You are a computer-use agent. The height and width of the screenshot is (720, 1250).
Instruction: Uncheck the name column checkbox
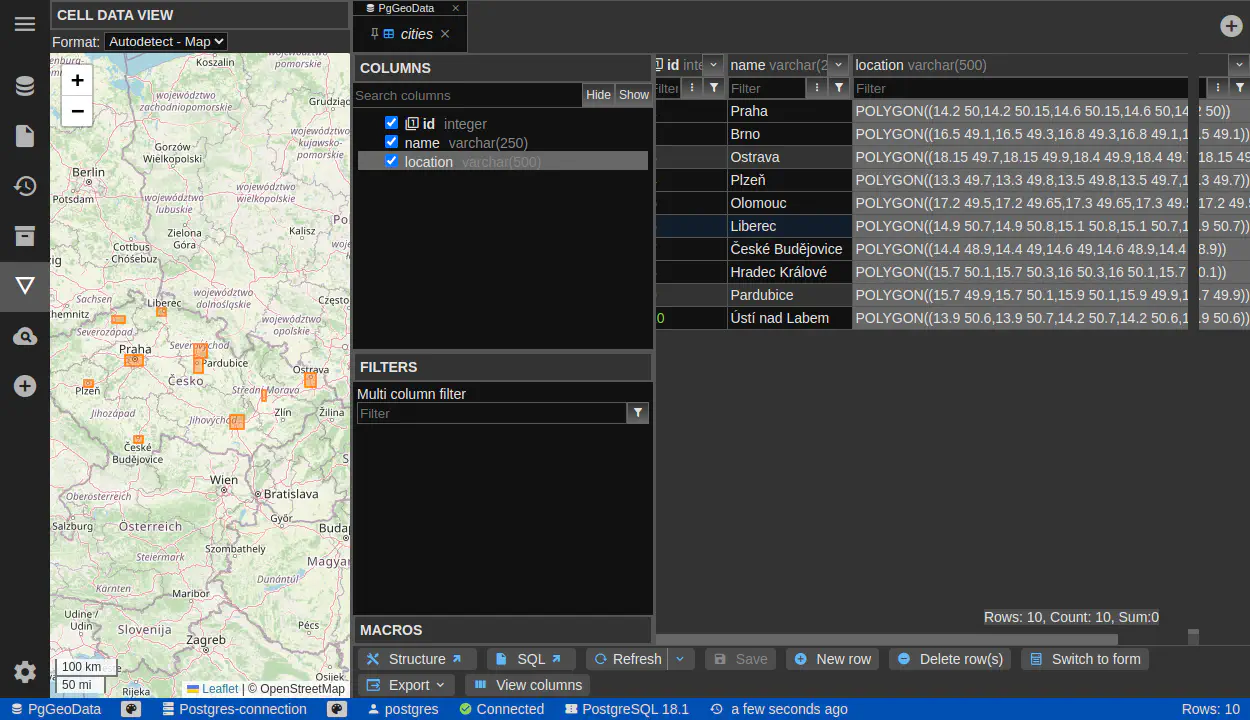[392, 142]
